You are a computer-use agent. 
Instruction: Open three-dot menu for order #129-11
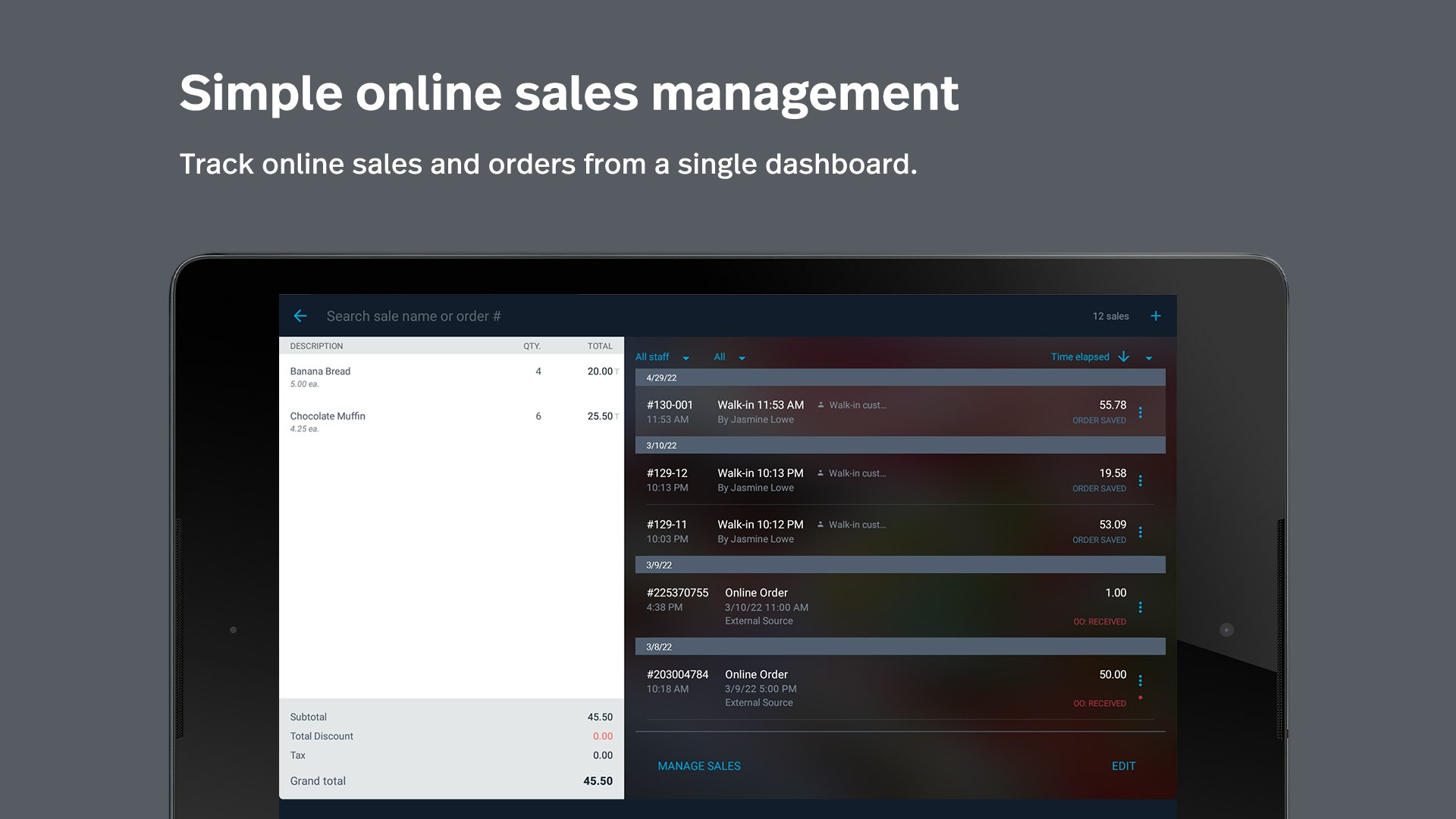[x=1140, y=532]
